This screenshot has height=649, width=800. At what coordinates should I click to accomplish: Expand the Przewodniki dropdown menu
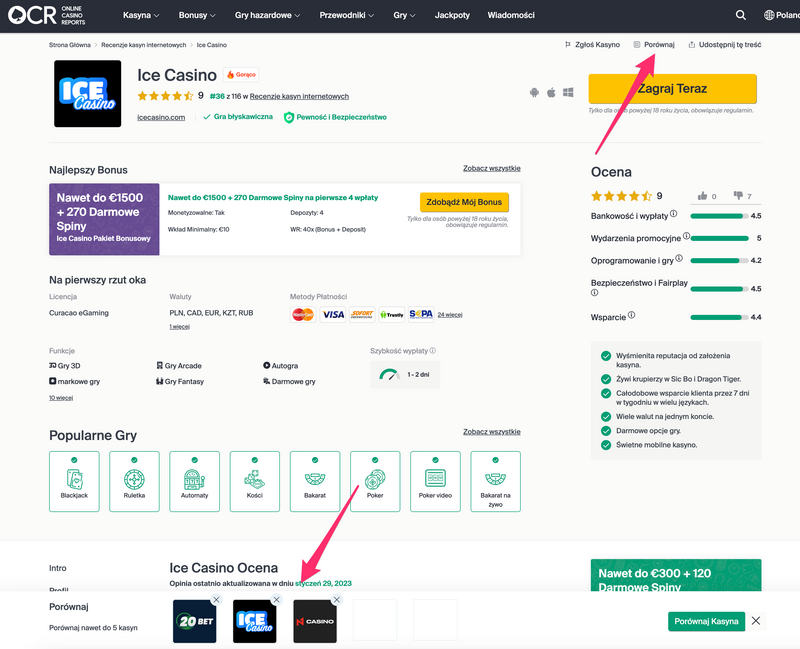[347, 15]
